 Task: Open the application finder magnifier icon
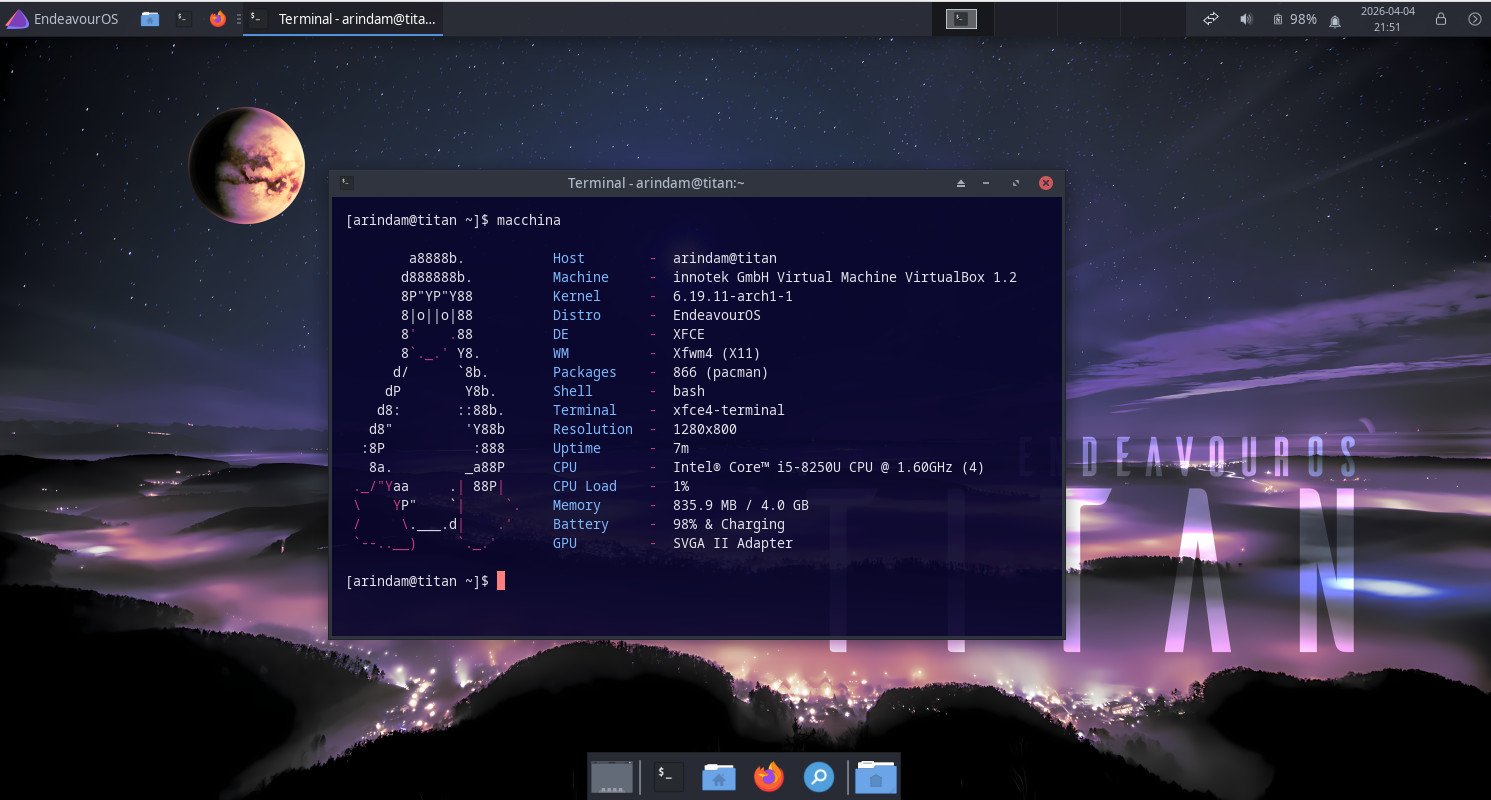pyautogui.click(x=818, y=776)
